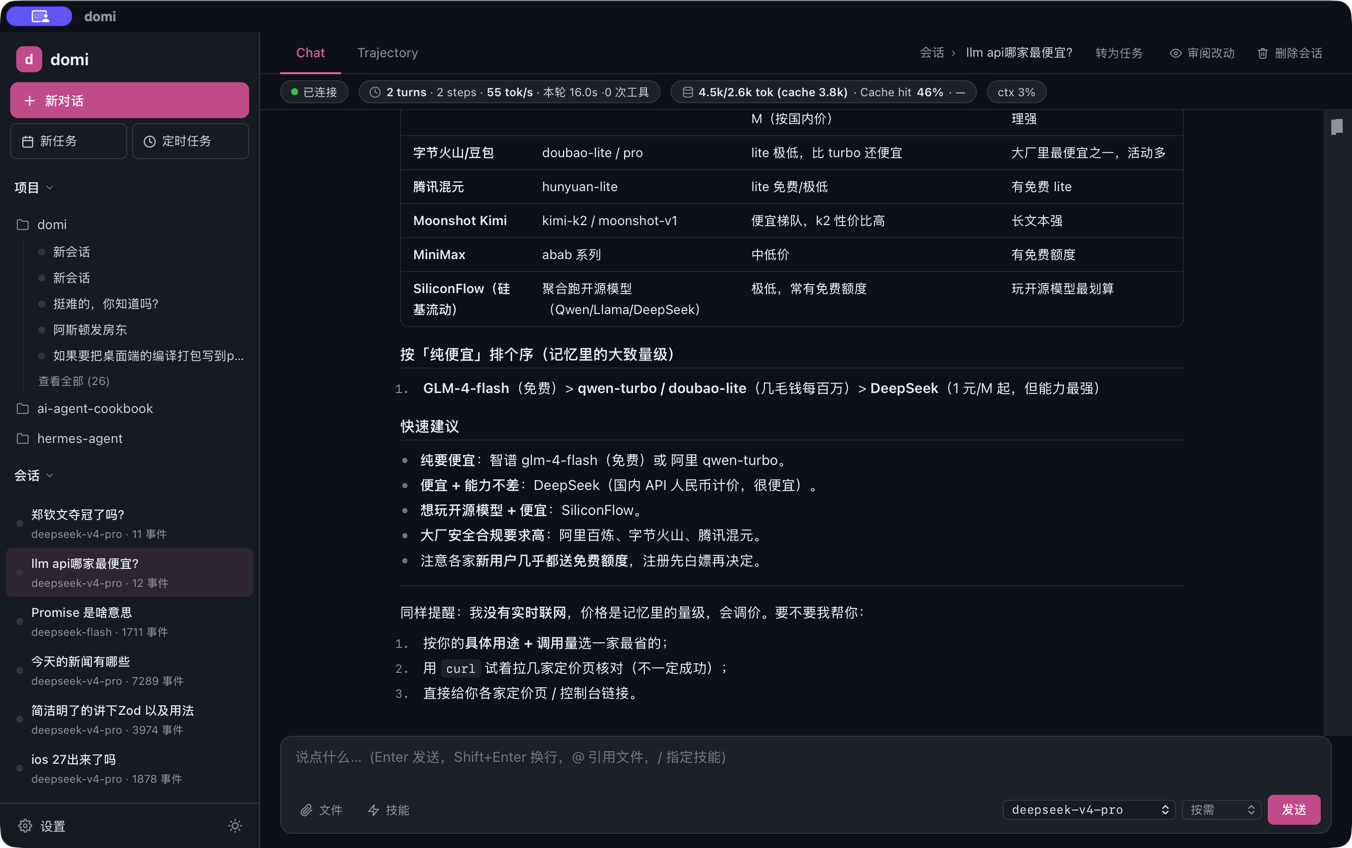The height and width of the screenshot is (848, 1352).
Task: Click the 审阅改动 eye icon
Action: pos(1176,53)
